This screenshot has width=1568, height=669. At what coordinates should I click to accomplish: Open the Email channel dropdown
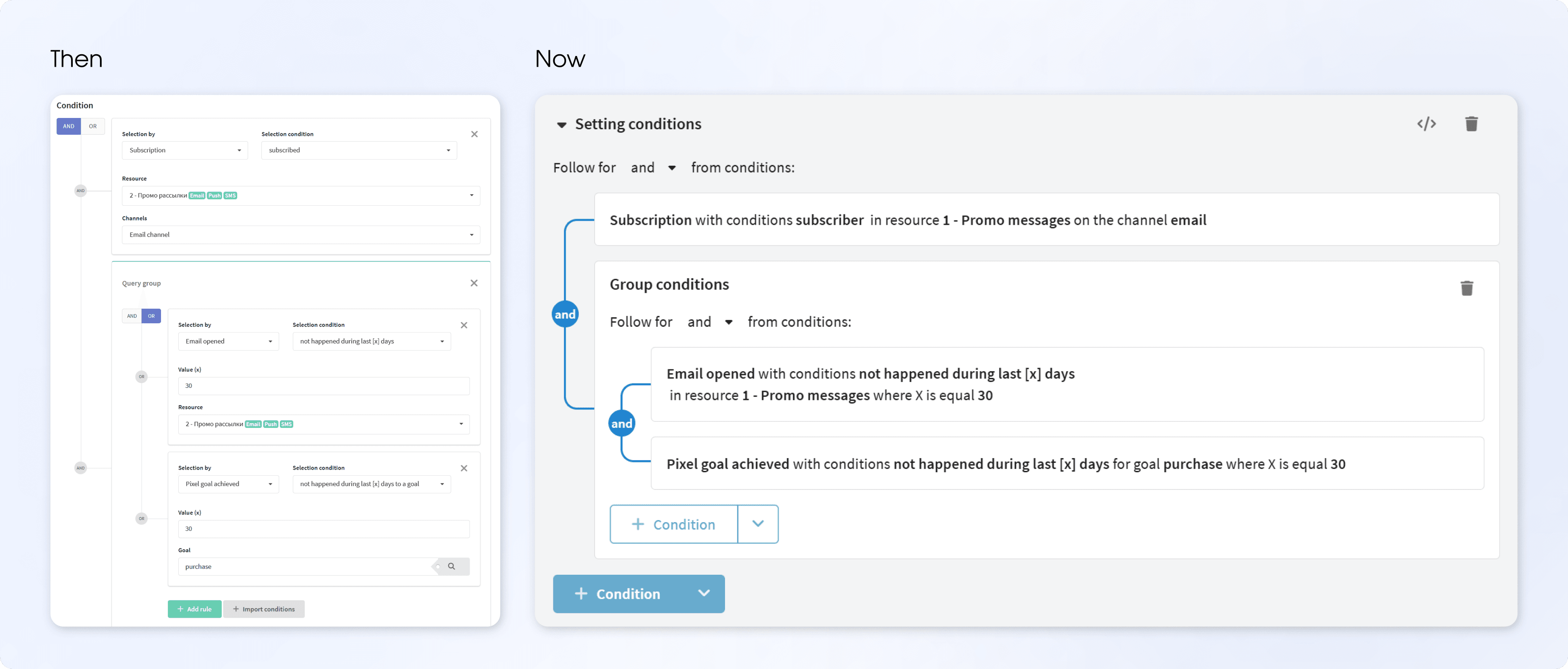coord(301,235)
